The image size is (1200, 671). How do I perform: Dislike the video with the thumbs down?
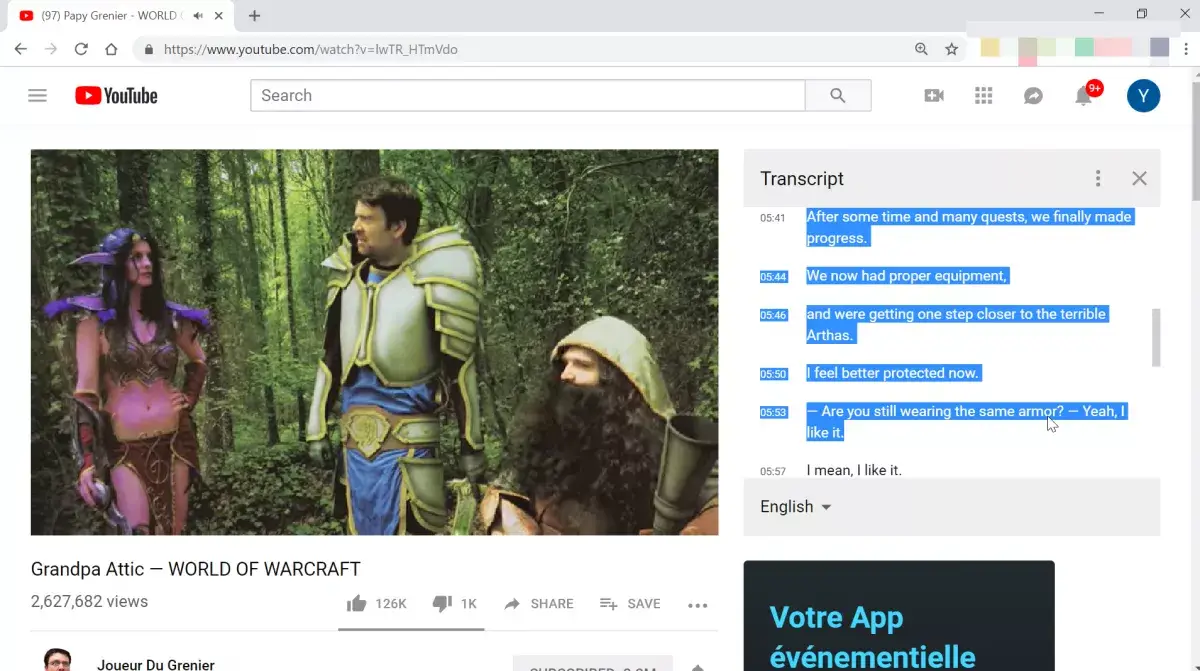pyautogui.click(x=442, y=603)
